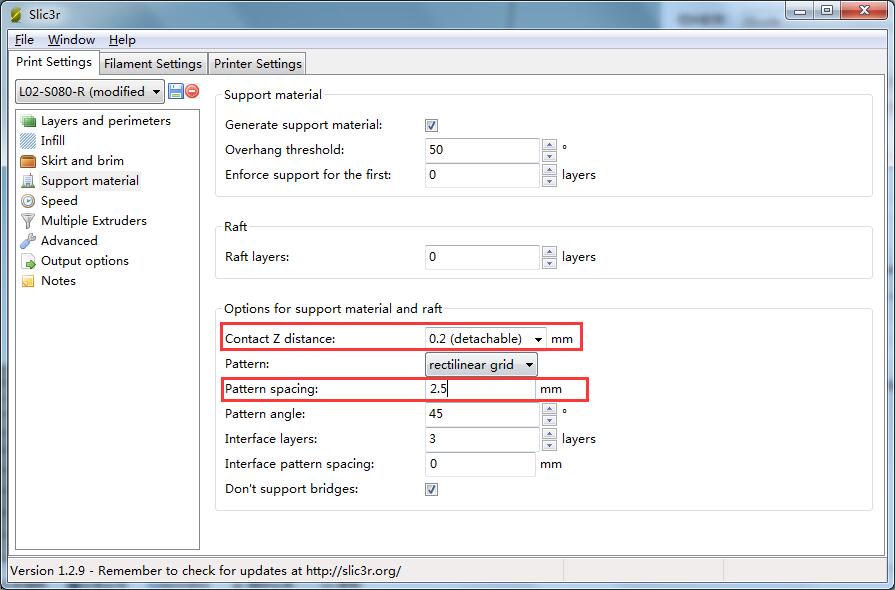Click the Skirt and brim icon
This screenshot has height=590, width=895.
[28, 161]
